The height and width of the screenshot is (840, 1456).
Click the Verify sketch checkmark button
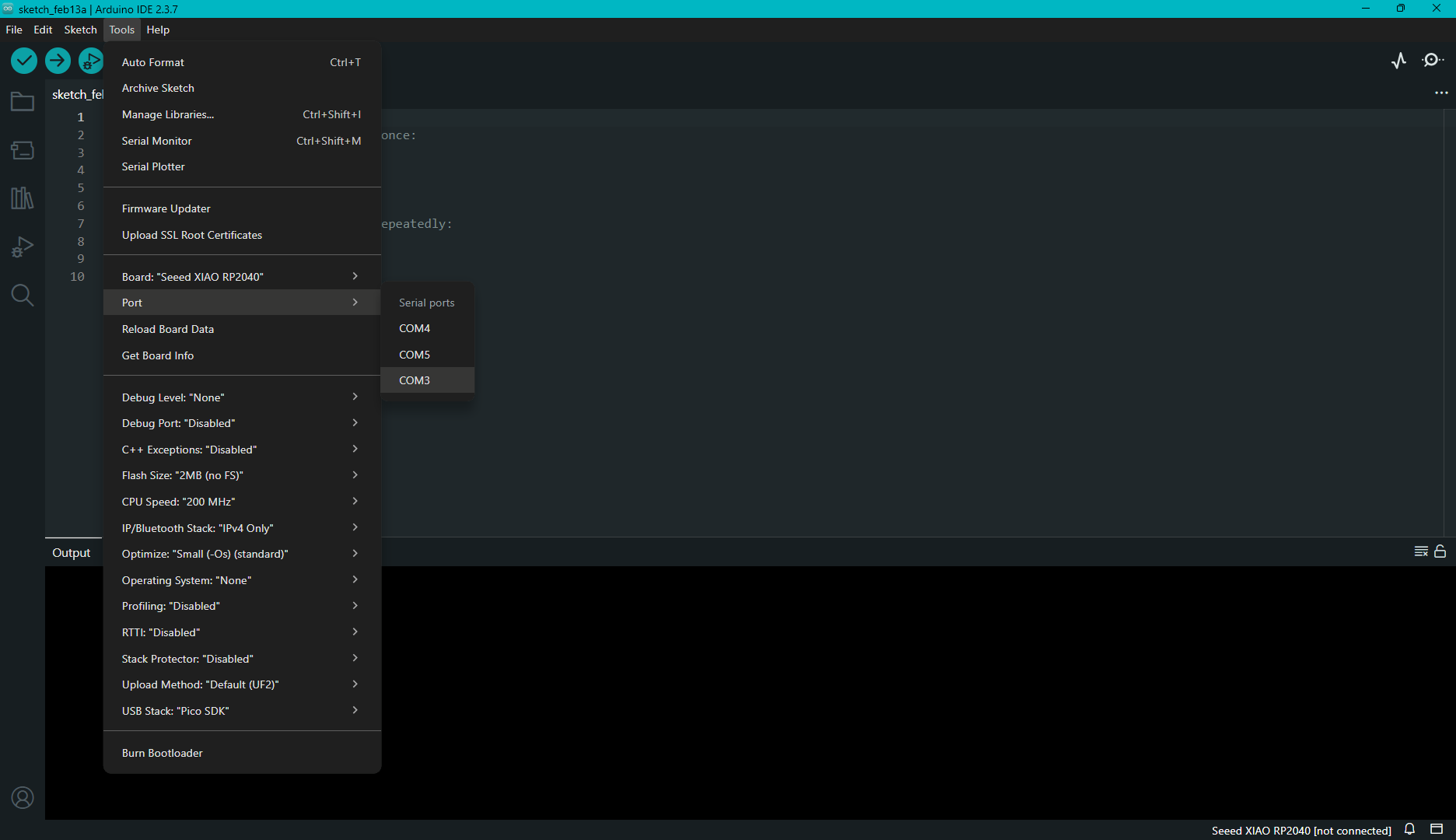24,61
